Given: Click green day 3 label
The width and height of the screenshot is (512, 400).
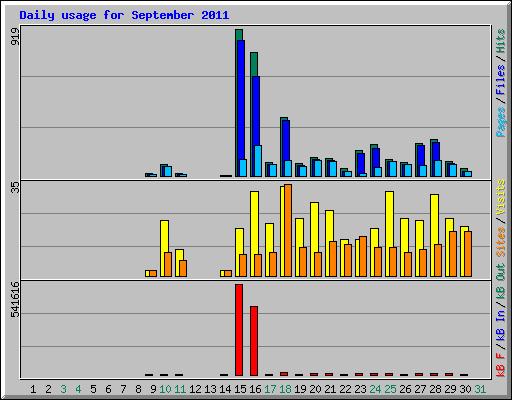Looking at the screenshot, I should (63, 389).
